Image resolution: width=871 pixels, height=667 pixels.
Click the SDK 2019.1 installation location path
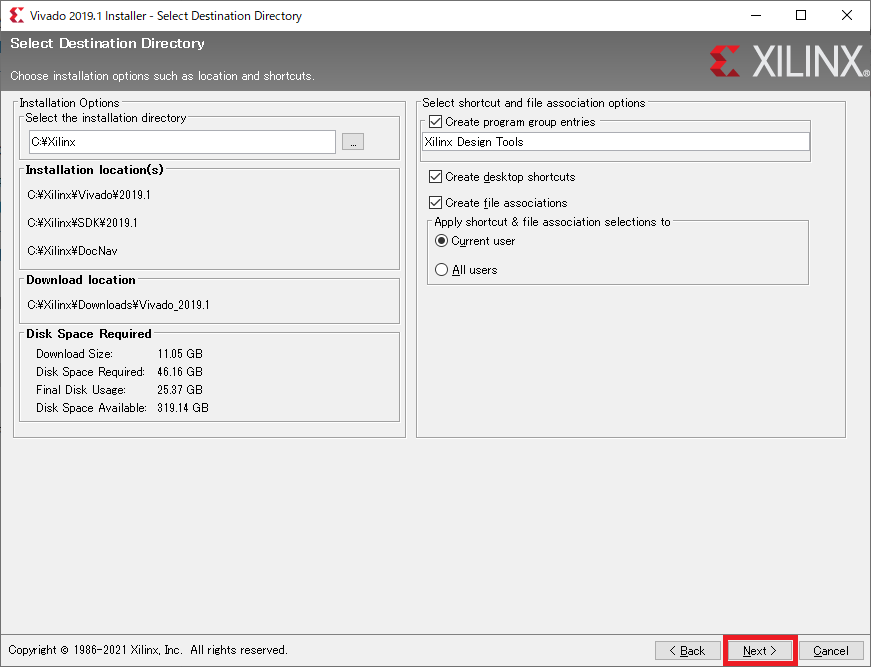click(83, 223)
